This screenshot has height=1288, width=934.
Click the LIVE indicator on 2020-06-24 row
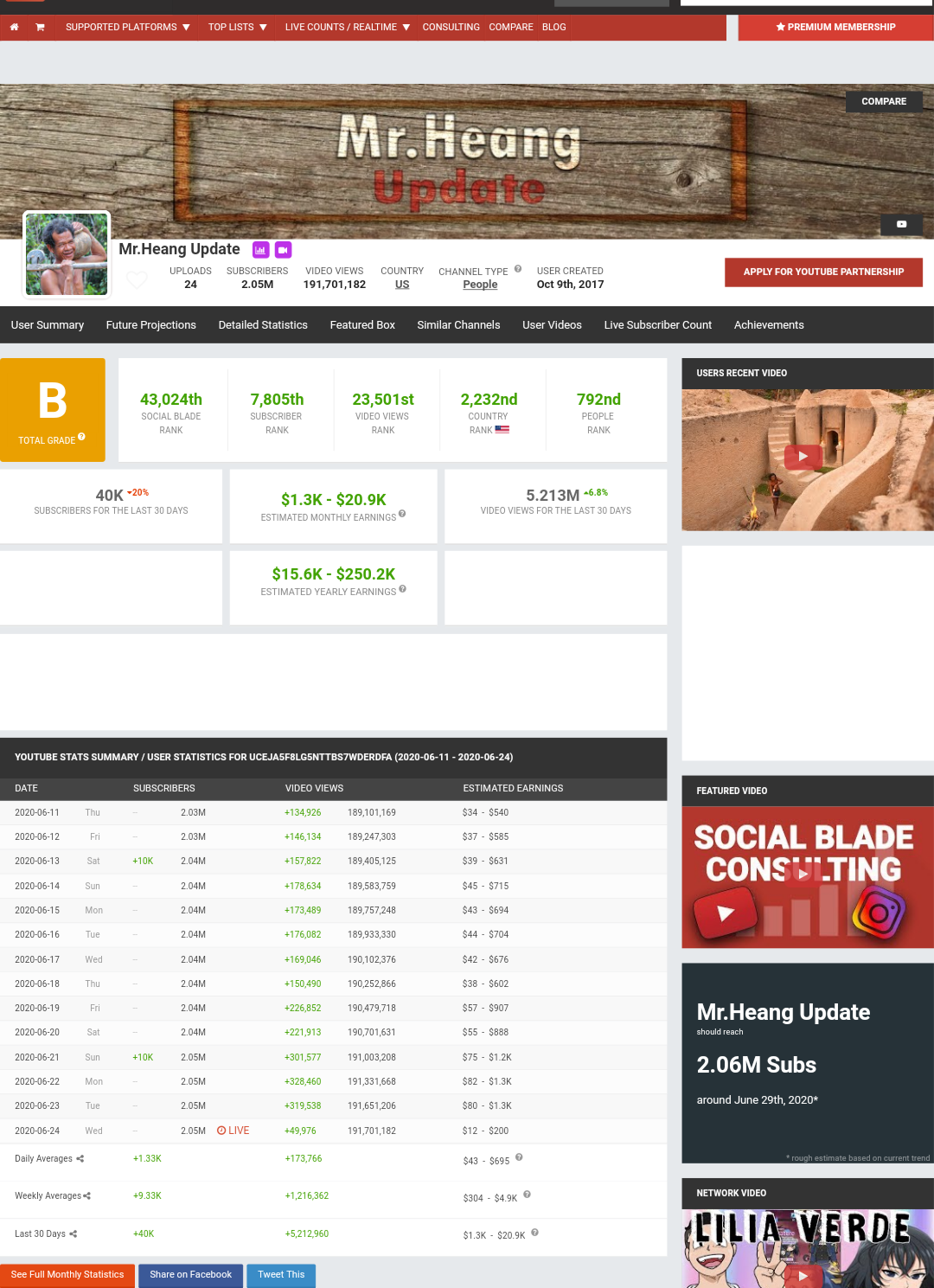pyautogui.click(x=233, y=1131)
